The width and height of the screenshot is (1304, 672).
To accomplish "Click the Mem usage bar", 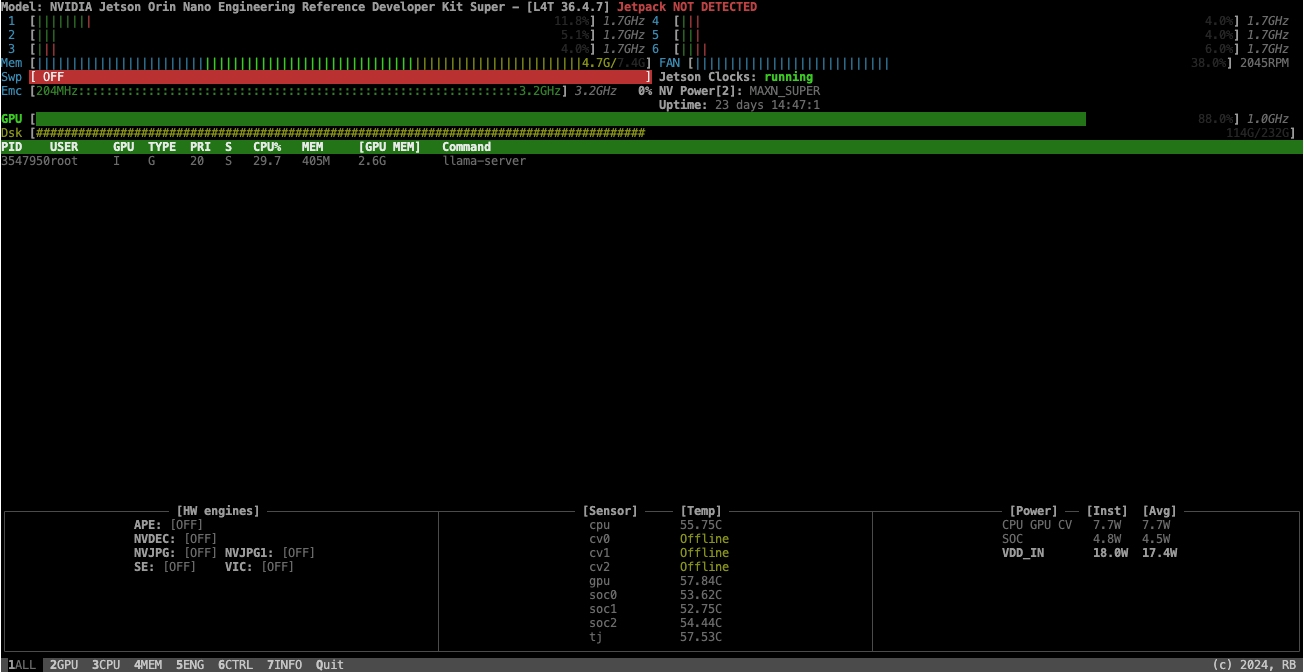I will (340, 63).
